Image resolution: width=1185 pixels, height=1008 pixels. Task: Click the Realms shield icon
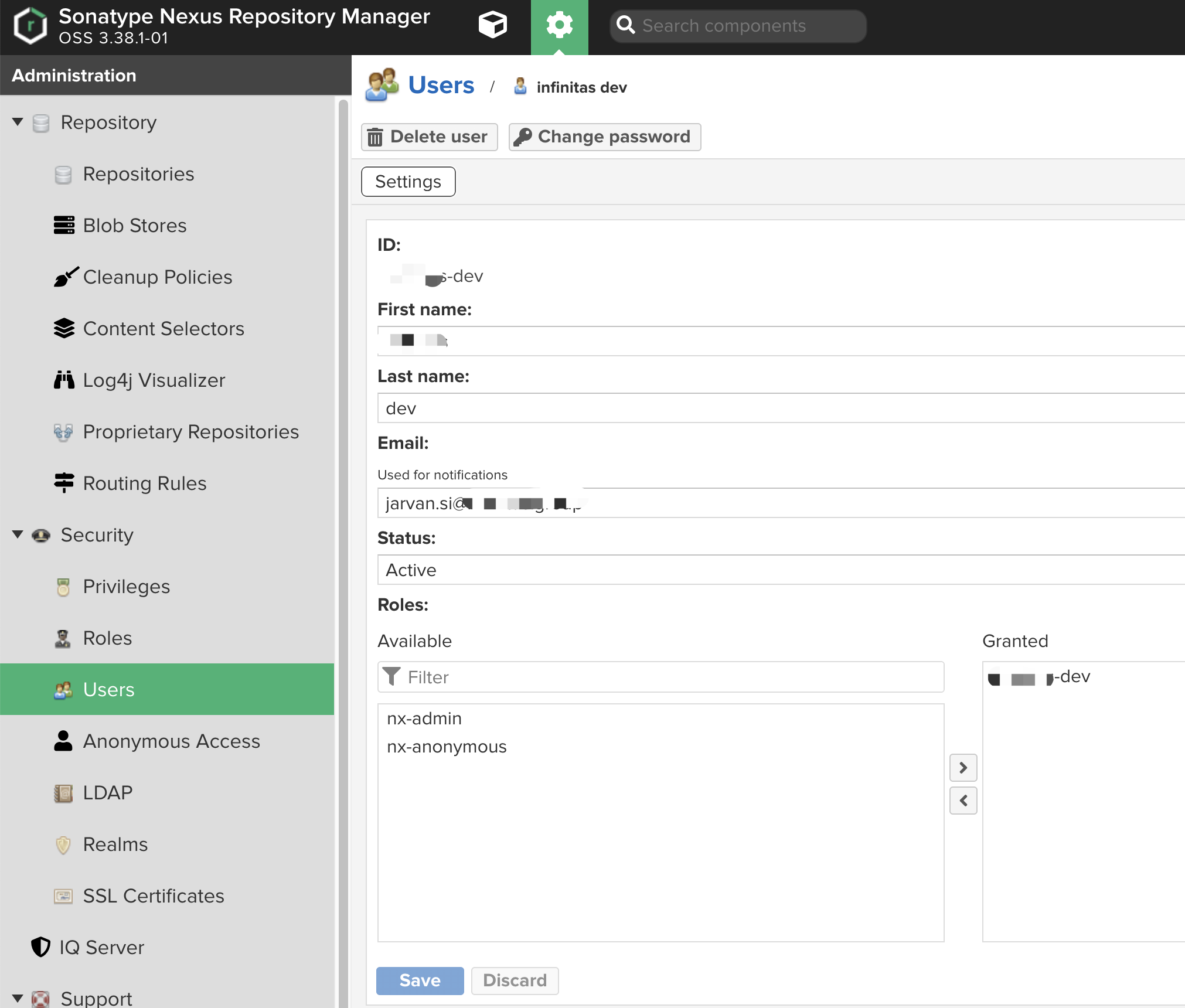63,844
